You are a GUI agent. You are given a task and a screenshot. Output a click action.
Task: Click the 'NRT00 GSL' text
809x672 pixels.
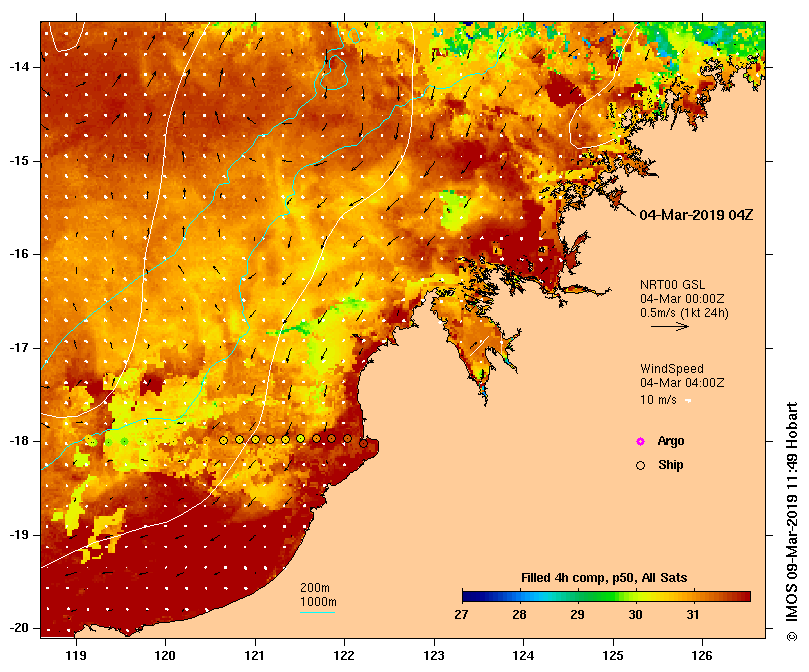pyautogui.click(x=672, y=285)
